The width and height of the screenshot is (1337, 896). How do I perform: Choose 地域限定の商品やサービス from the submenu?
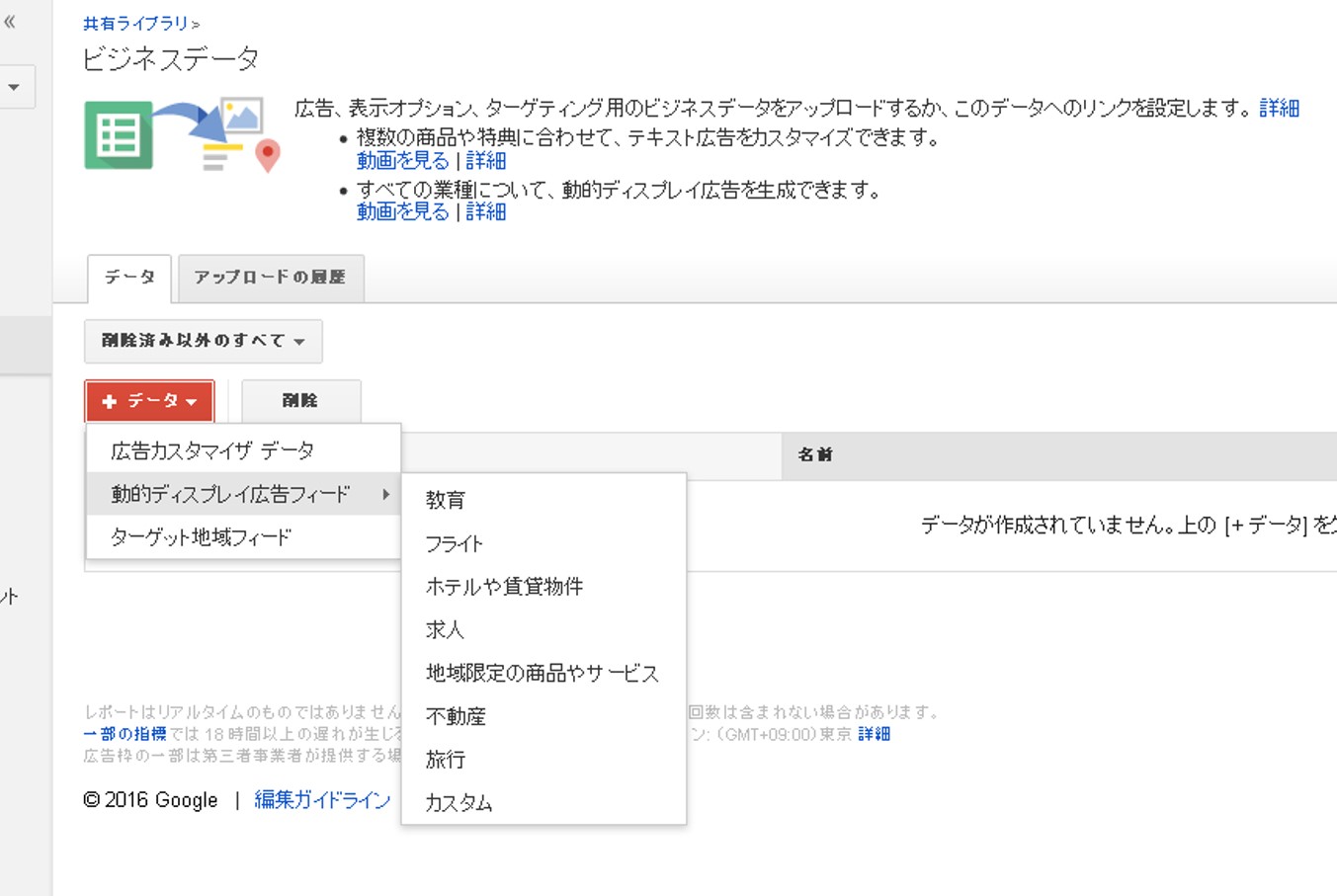click(x=543, y=673)
